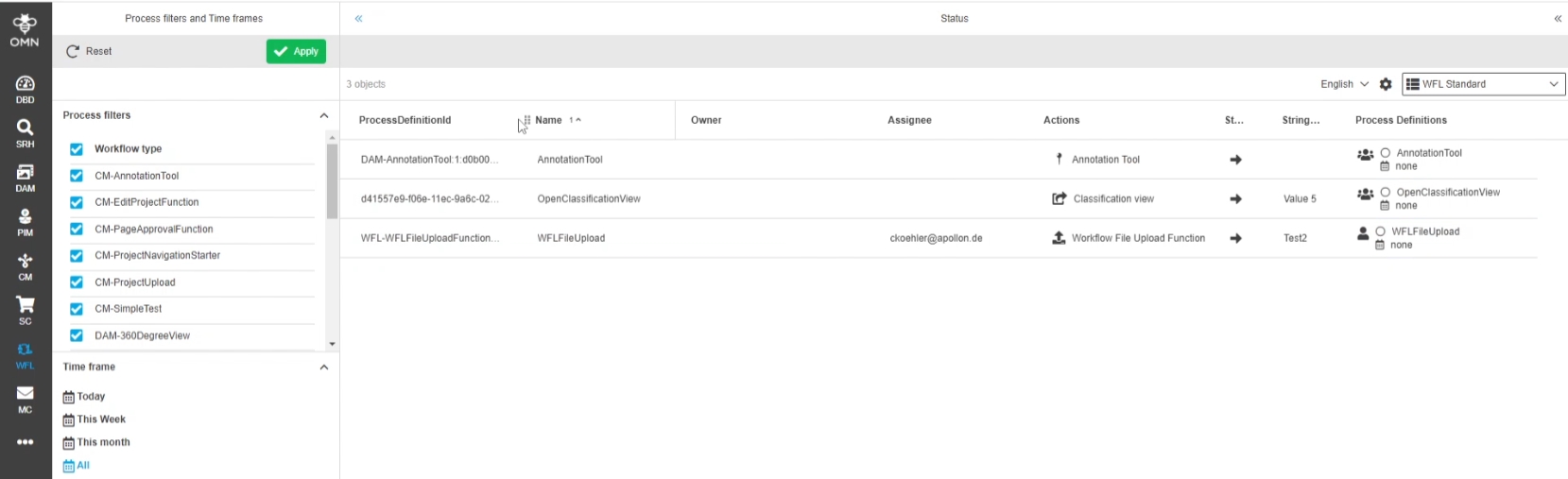The height and width of the screenshot is (479, 1568).
Task: Sort by the Name column header
Action: tap(549, 120)
